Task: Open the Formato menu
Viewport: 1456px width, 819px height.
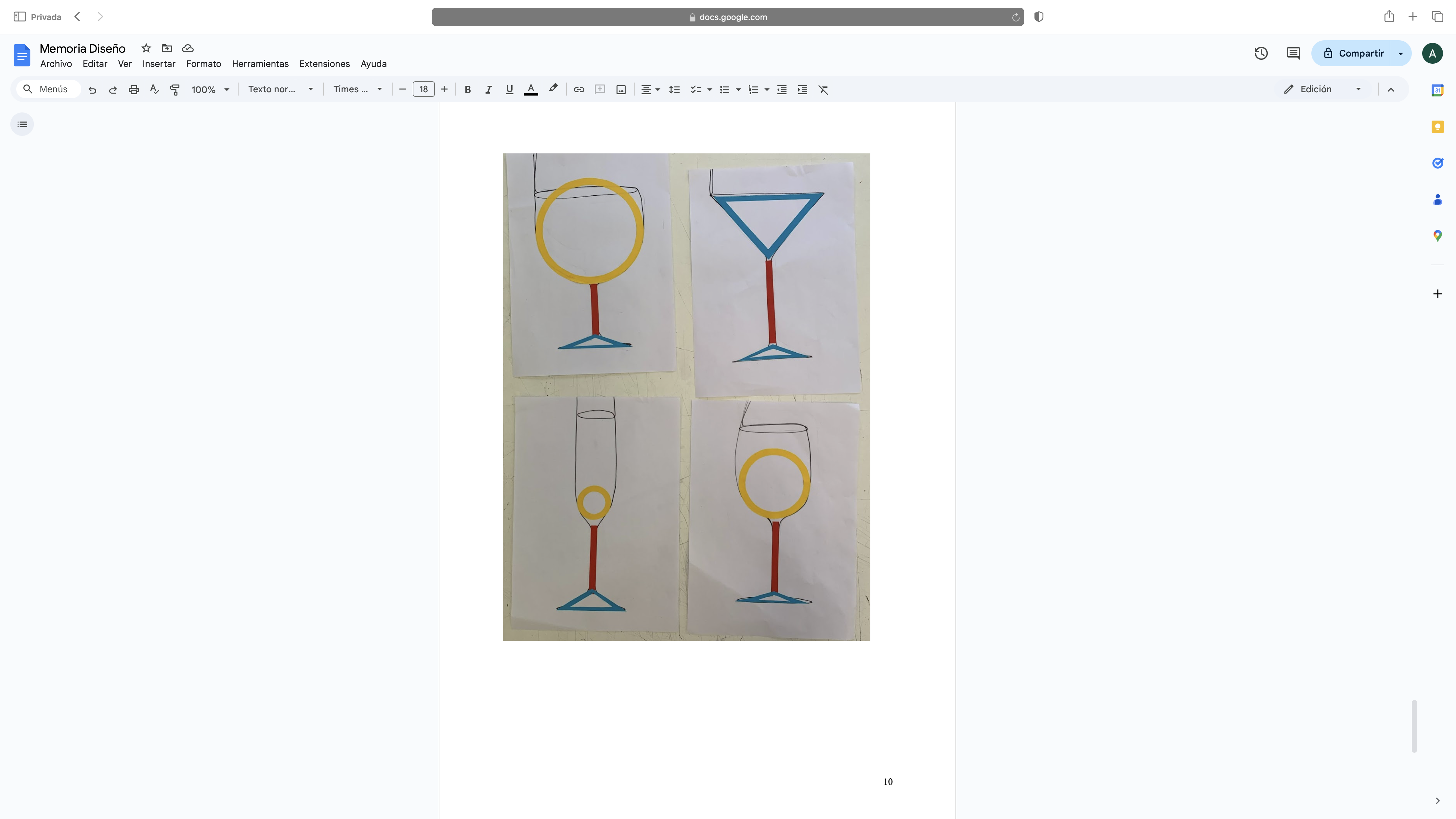Action: coord(203,64)
